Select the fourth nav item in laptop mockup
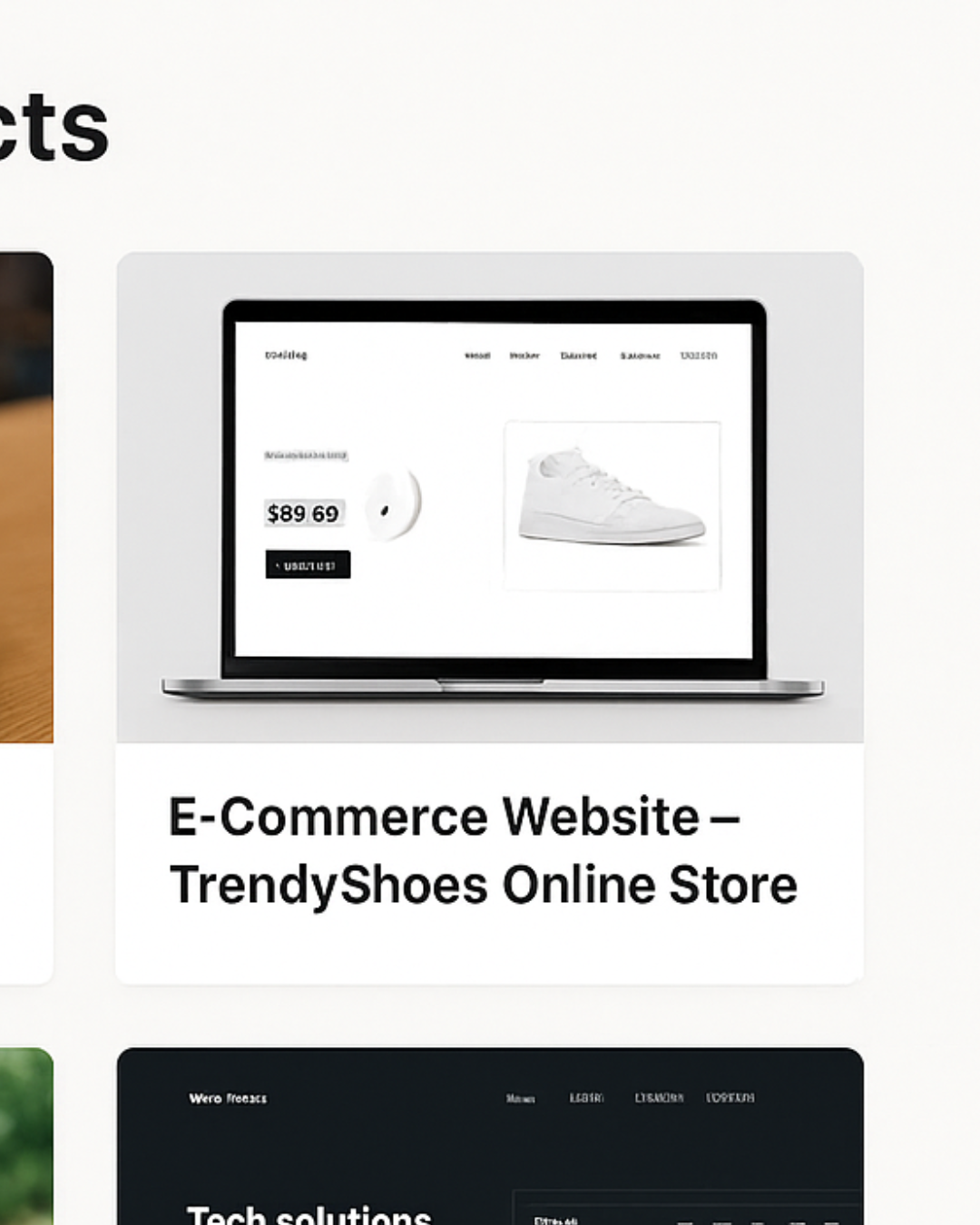The image size is (980, 1225). click(640, 356)
